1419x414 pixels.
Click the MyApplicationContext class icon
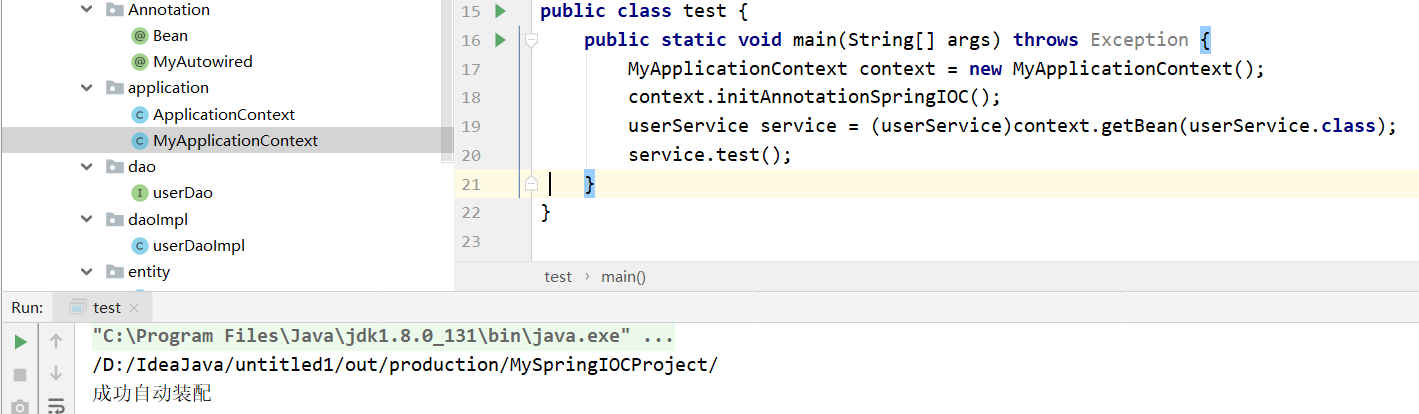(x=140, y=141)
